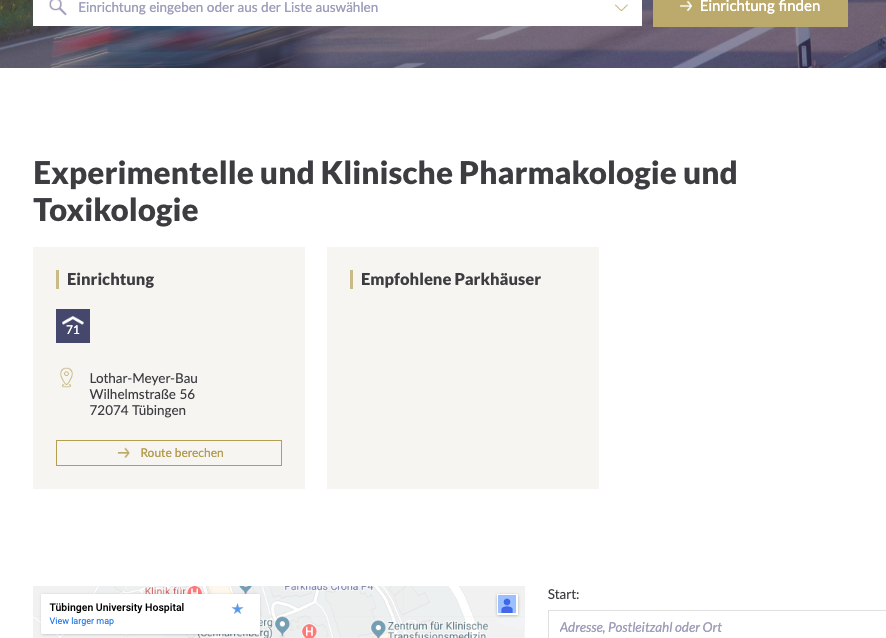Click the Empfohlene Parkhäuser heading
Image resolution: width=886 pixels, height=638 pixels.
pyautogui.click(x=451, y=279)
